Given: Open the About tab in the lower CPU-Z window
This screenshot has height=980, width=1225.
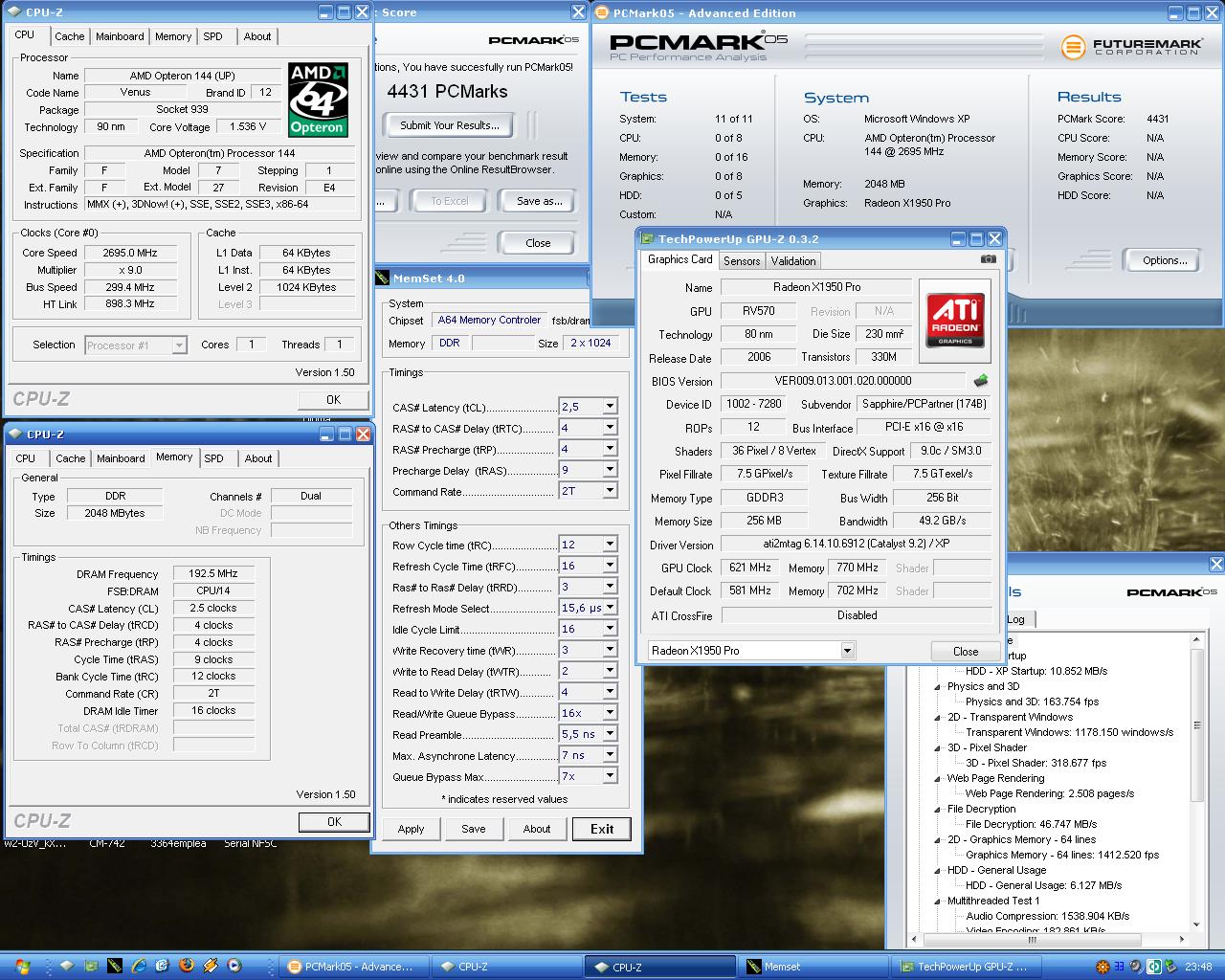Looking at the screenshot, I should [258, 458].
